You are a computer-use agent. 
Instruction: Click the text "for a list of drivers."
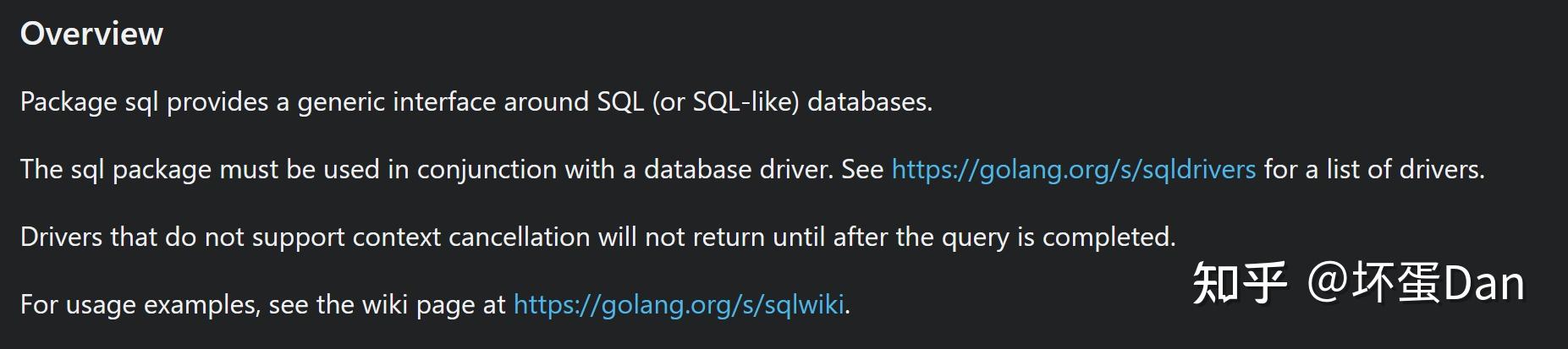coord(1374,170)
